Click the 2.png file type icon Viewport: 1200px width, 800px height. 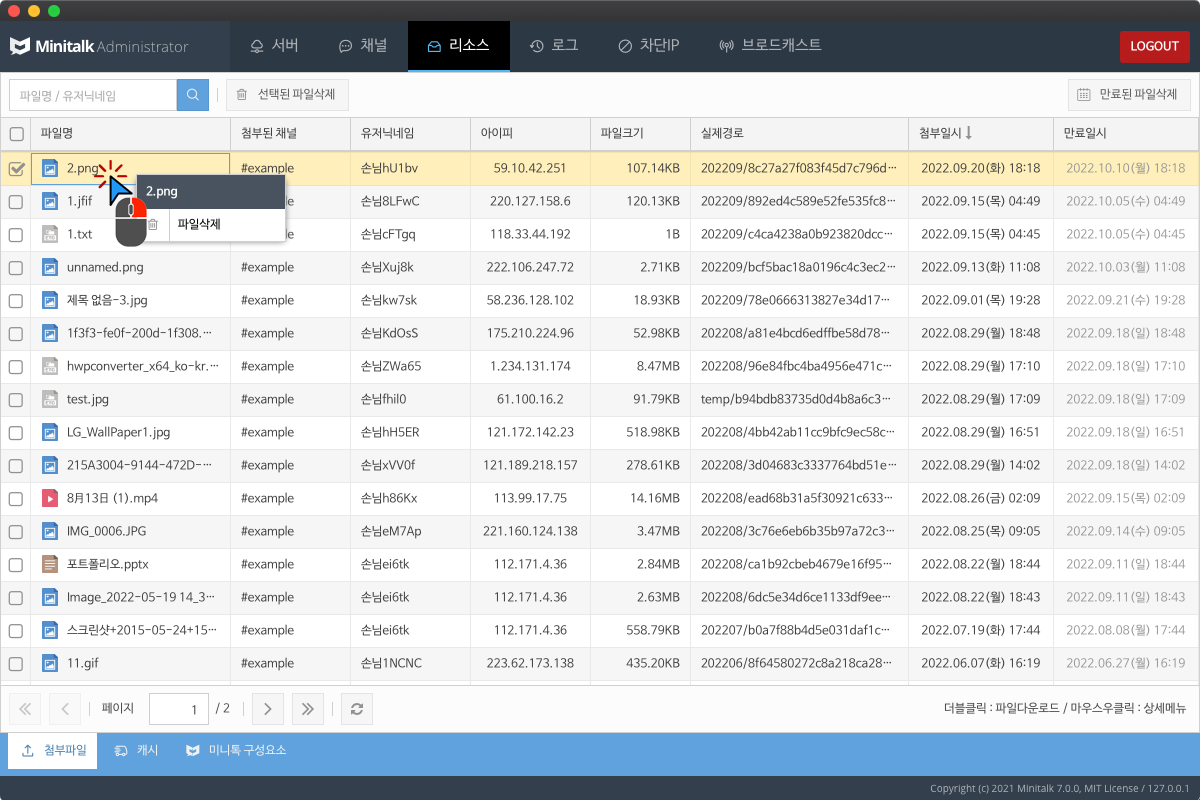pos(50,169)
